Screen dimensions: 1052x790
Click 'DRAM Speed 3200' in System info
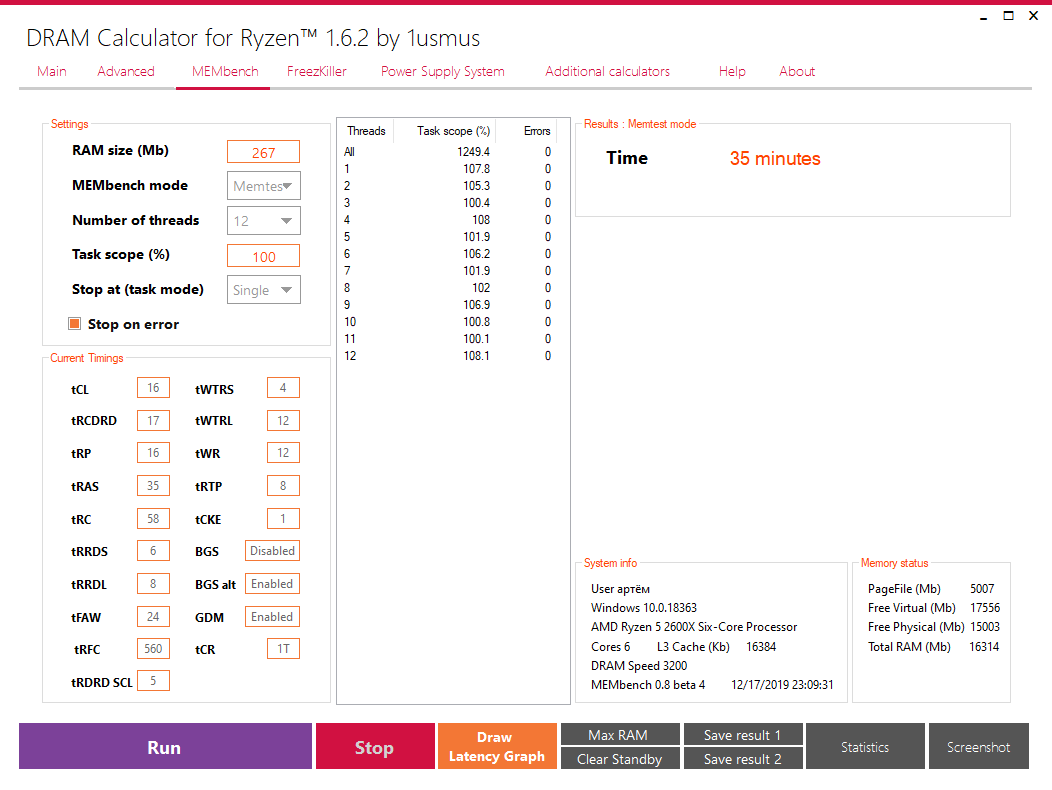click(639, 666)
